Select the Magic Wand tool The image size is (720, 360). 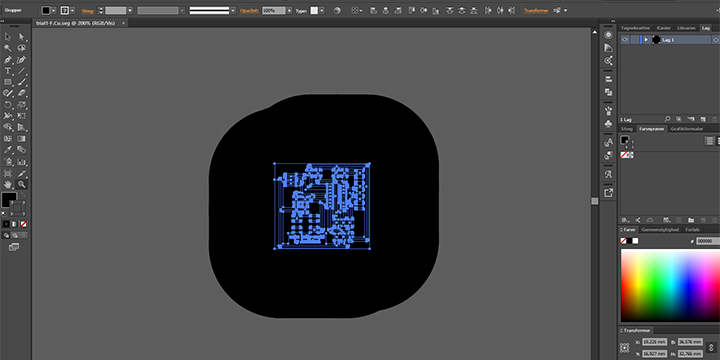coord(8,48)
